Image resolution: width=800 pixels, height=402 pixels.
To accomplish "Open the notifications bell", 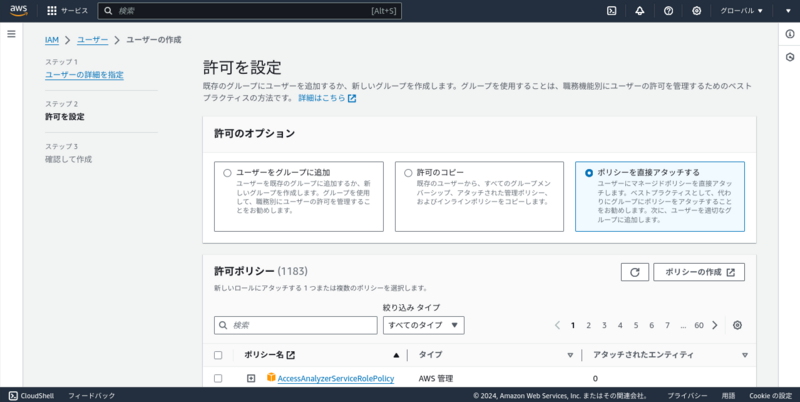I will (640, 11).
